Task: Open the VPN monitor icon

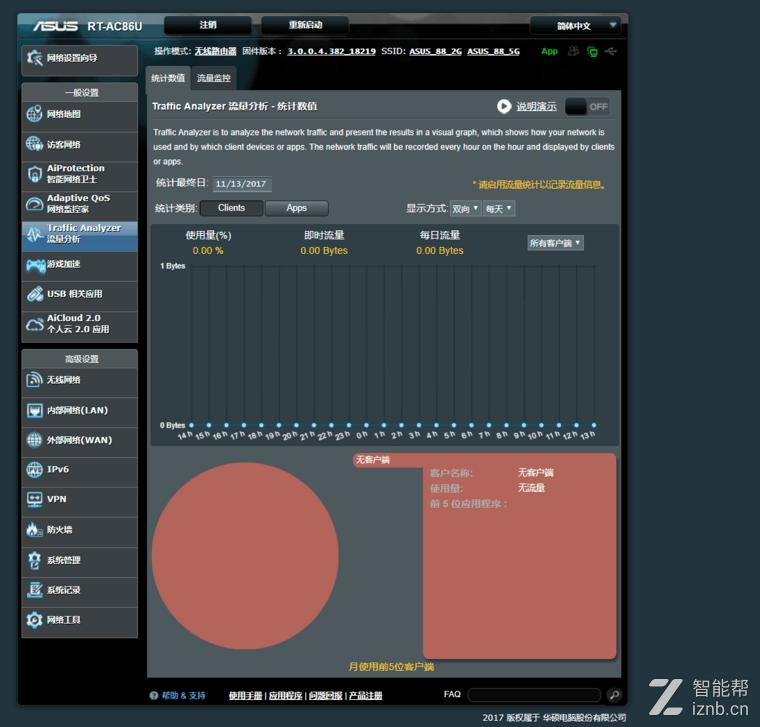Action: point(34,500)
